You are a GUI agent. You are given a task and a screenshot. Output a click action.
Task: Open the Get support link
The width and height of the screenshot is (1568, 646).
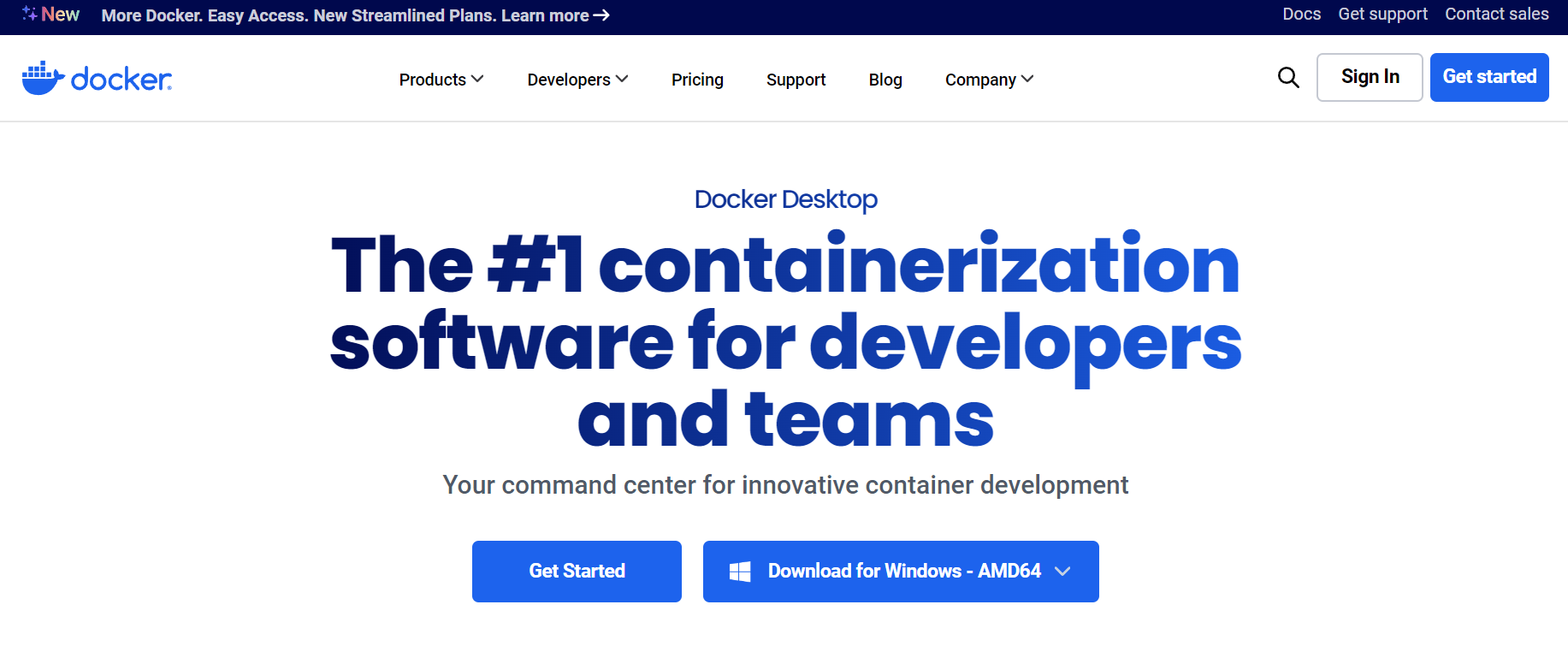pyautogui.click(x=1382, y=14)
